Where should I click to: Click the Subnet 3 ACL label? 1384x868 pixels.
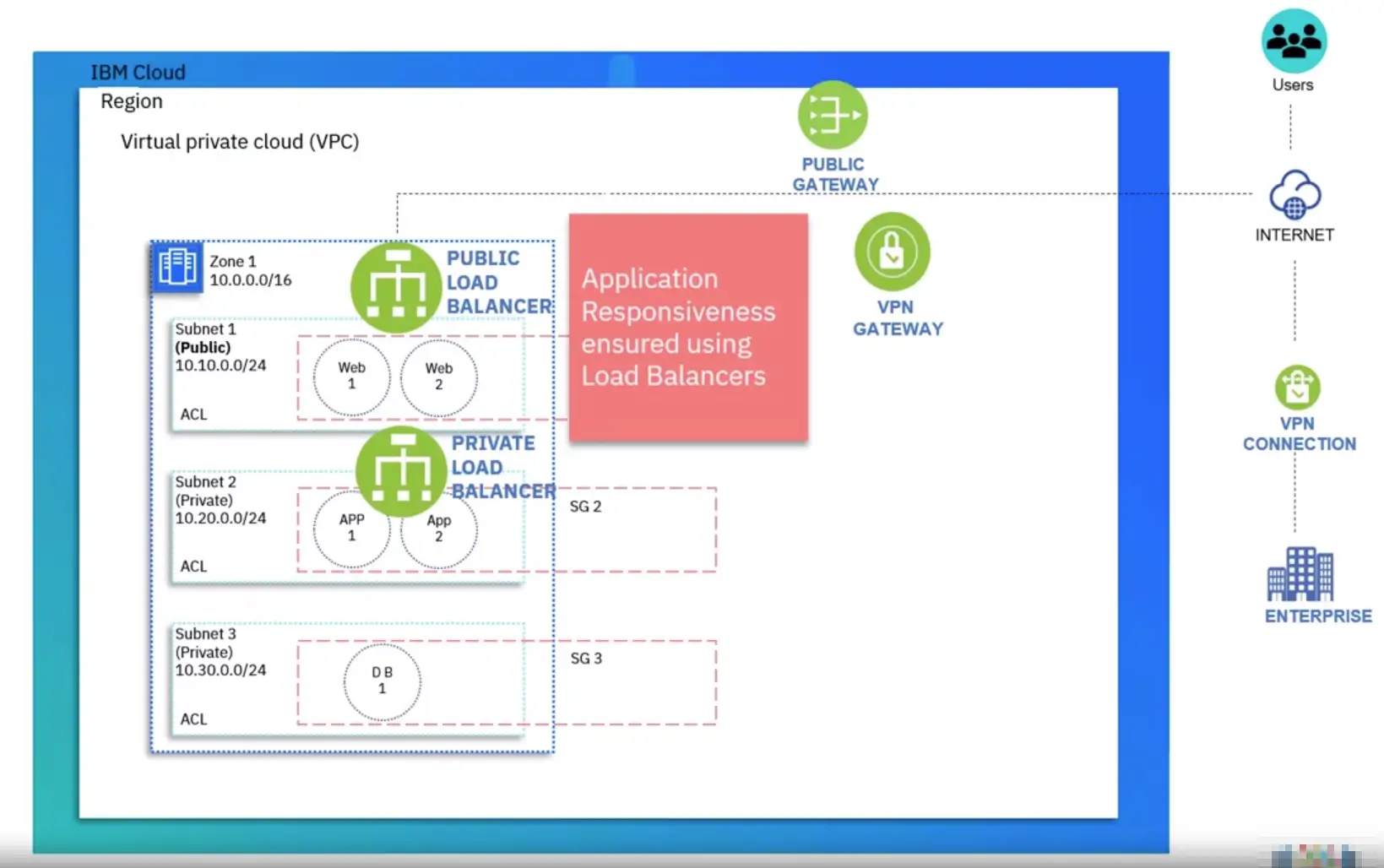[193, 719]
